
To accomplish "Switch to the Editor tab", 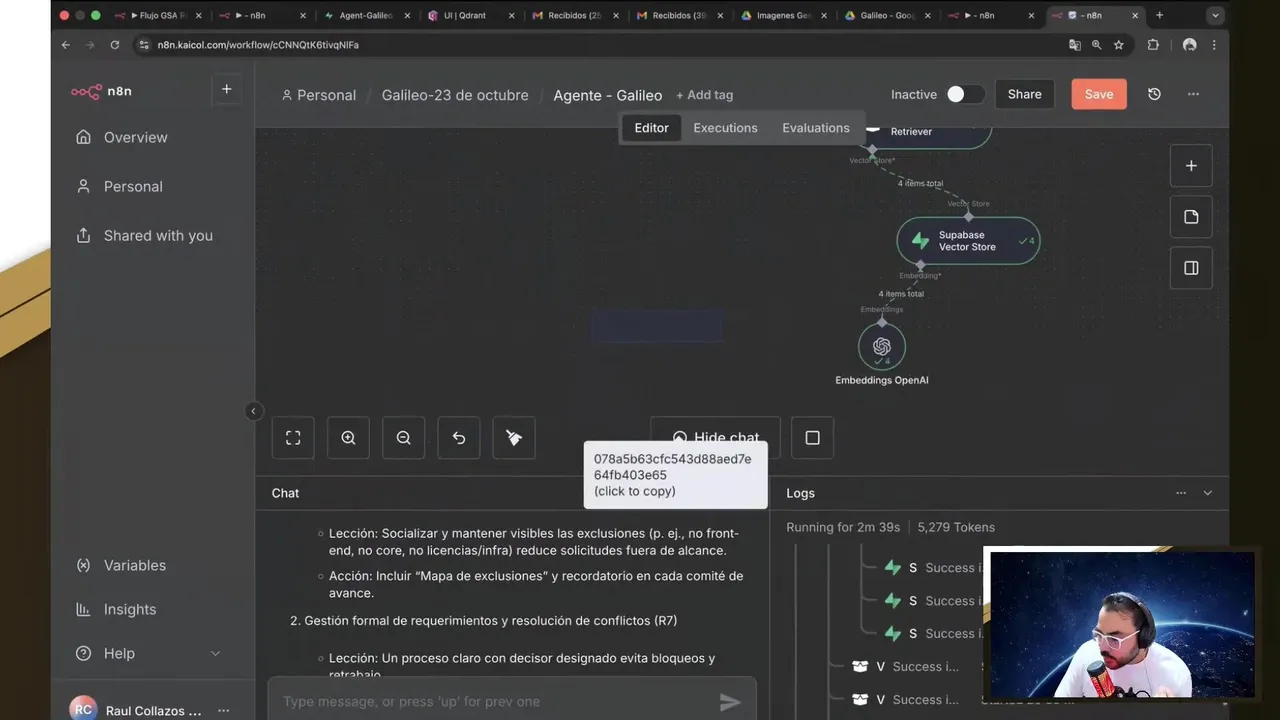I will tap(651, 128).
